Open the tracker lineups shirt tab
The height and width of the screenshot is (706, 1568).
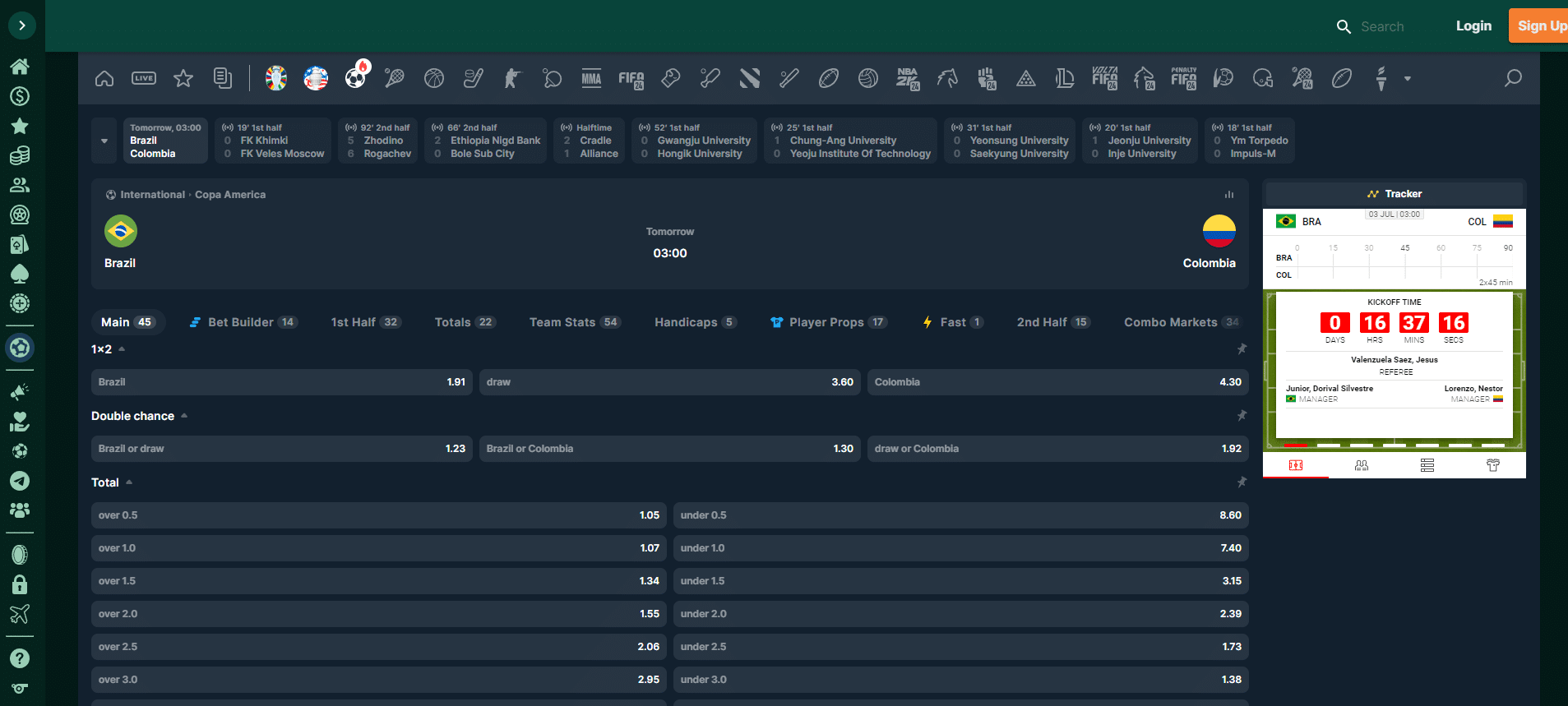click(x=1493, y=465)
